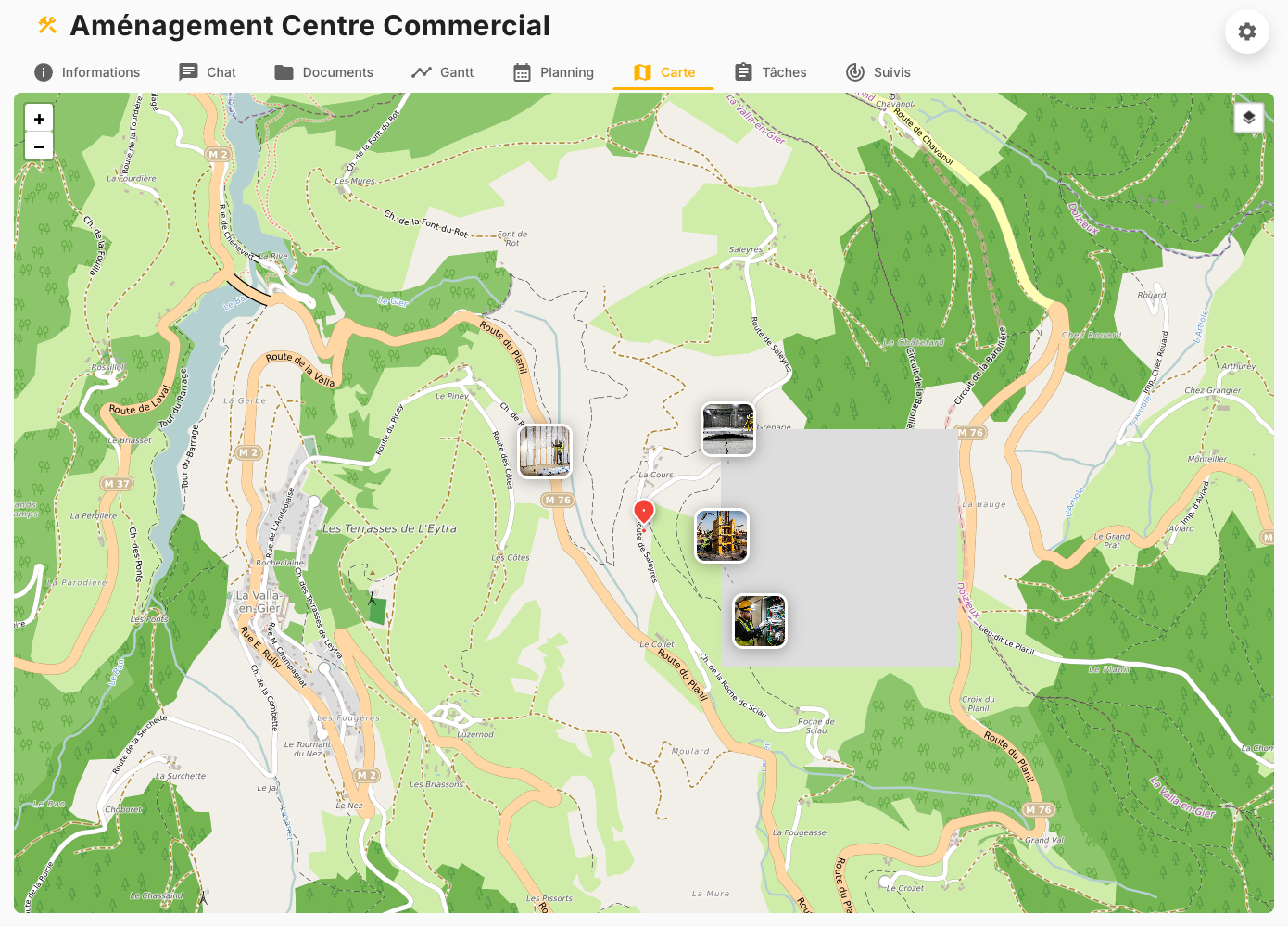
Task: Open the wall panel worker photo marker
Action: (x=545, y=451)
